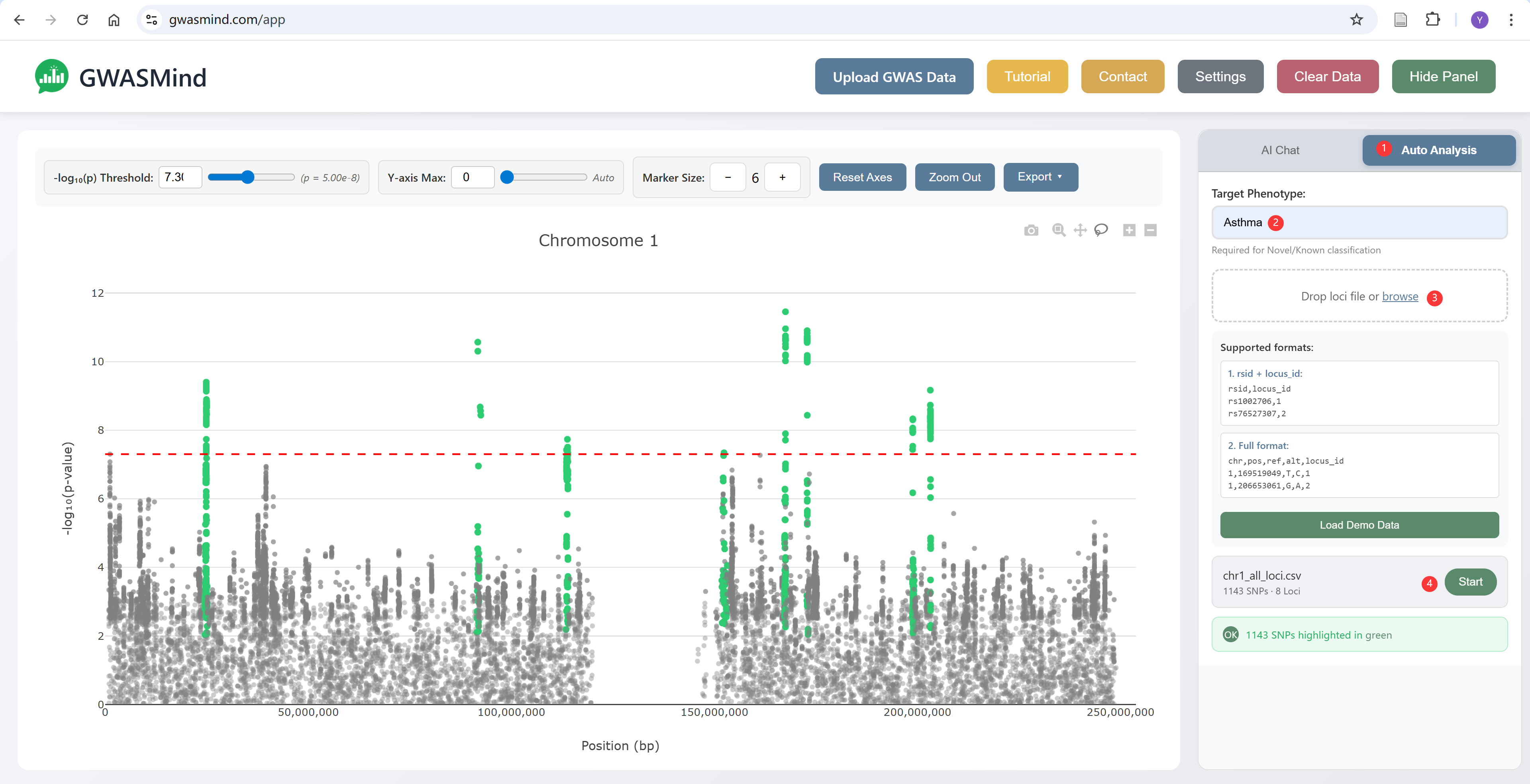Viewport: 1530px width, 784px height.
Task: Select the lasso selection tool
Action: [1101, 230]
